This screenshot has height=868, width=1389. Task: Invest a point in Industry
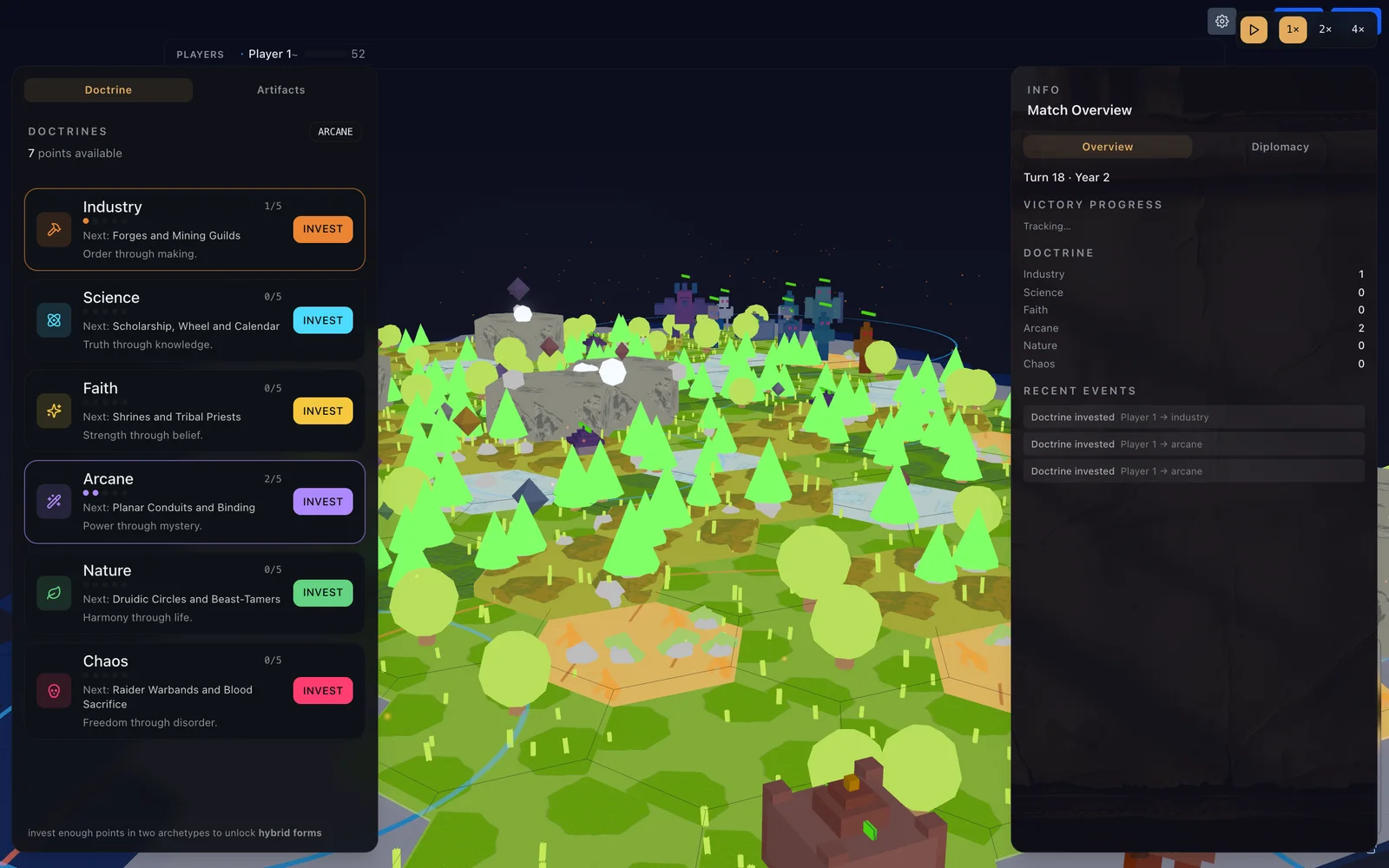(323, 229)
